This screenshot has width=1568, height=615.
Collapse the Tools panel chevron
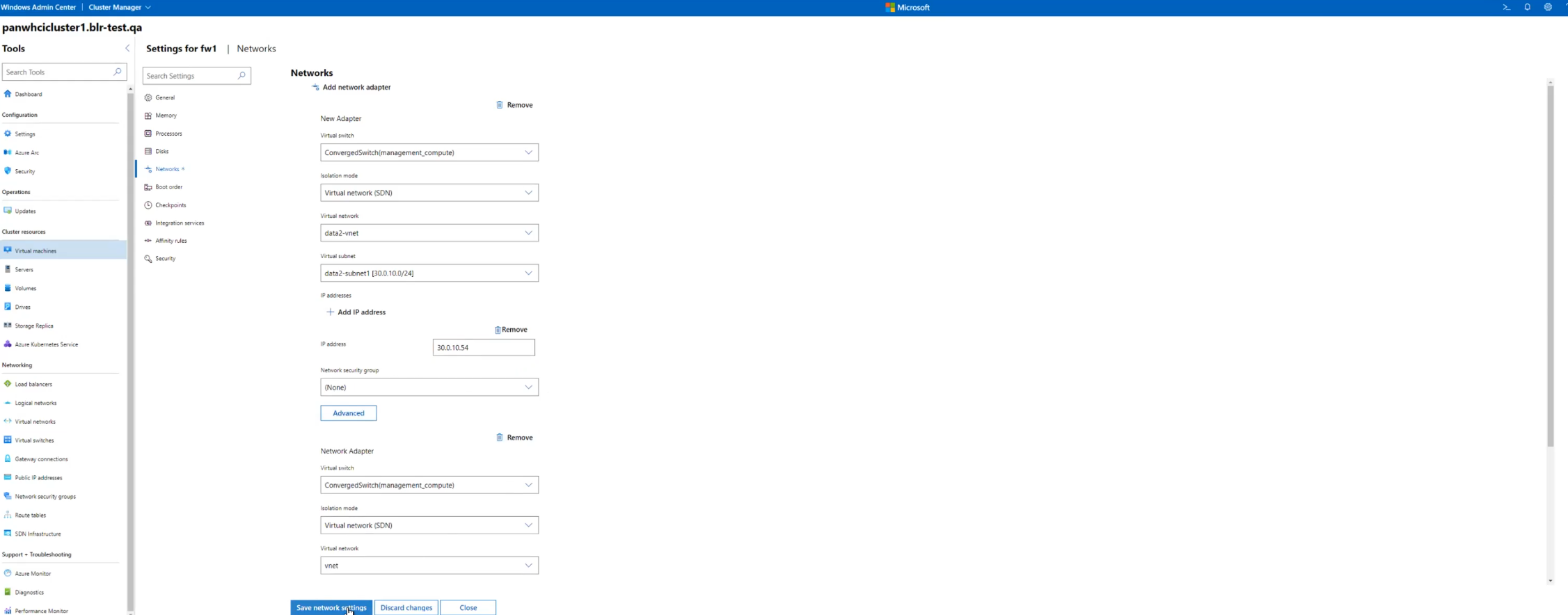[127, 48]
